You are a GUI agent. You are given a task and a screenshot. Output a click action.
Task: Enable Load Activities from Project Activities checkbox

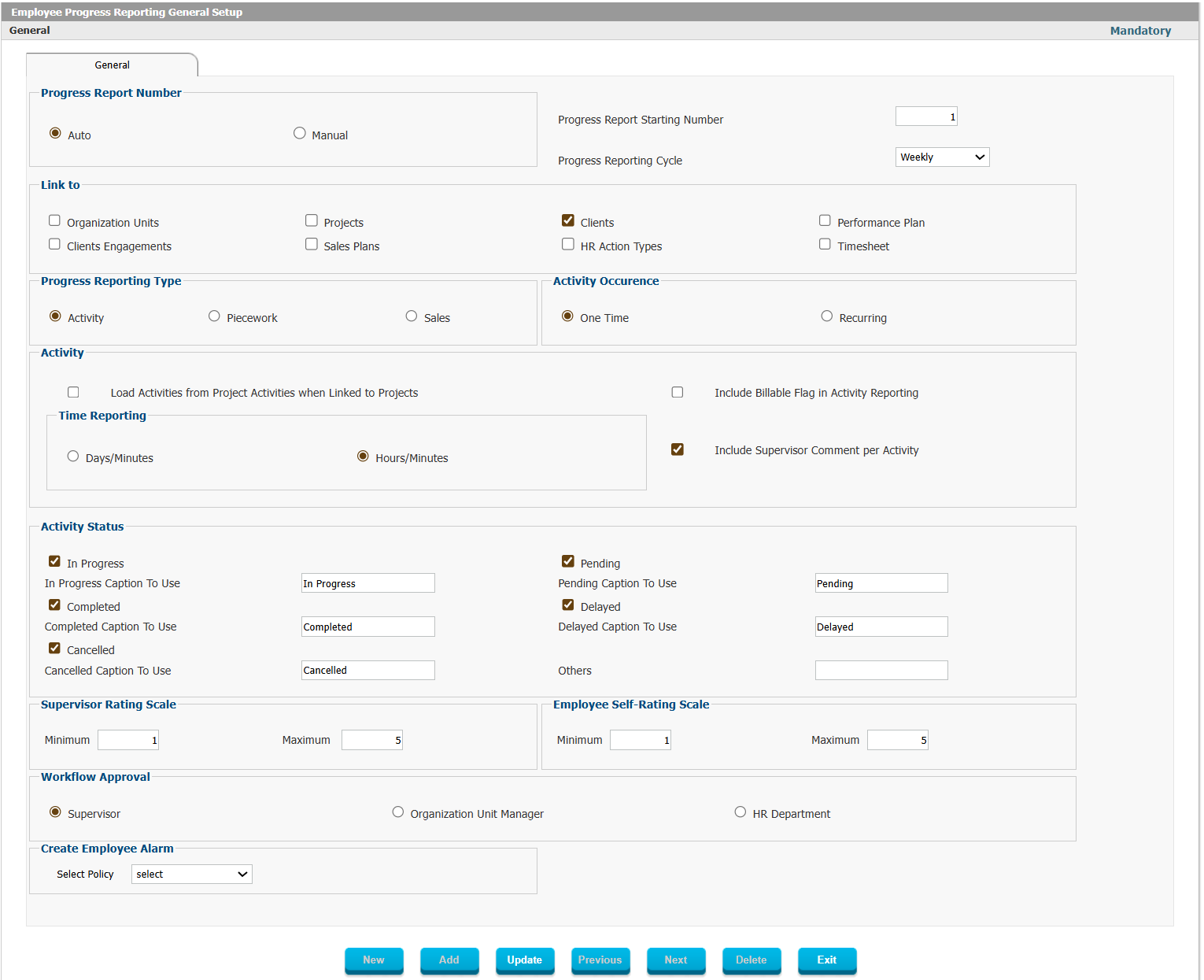click(73, 392)
